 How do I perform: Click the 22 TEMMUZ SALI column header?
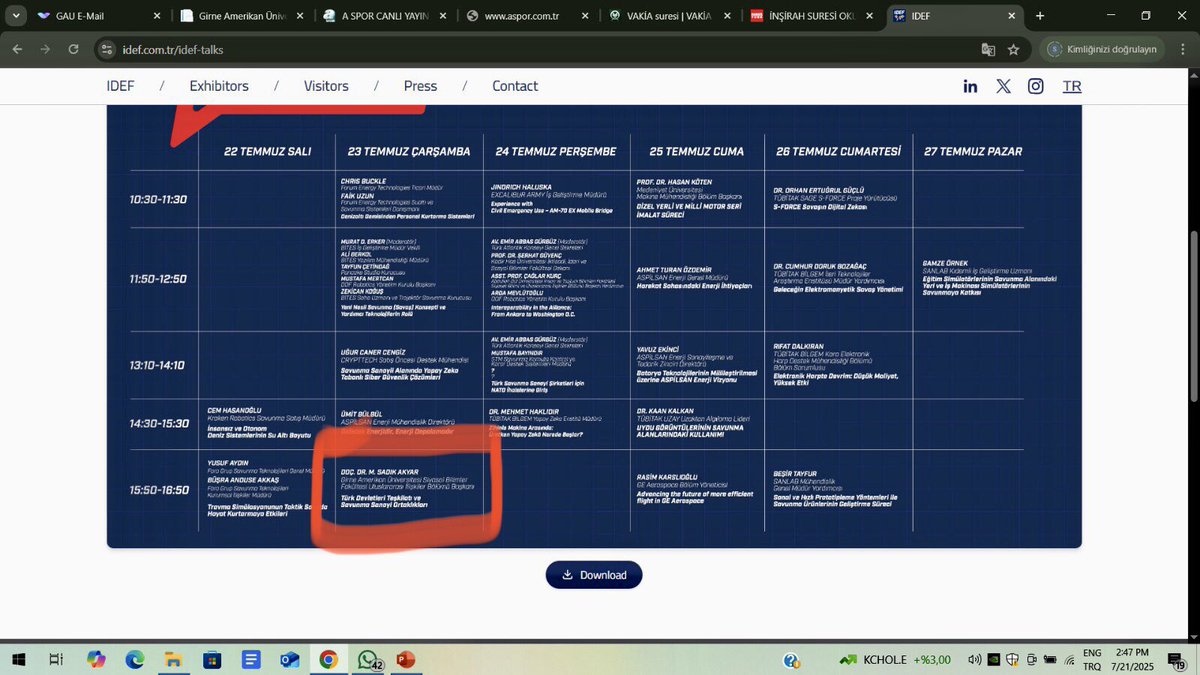(x=267, y=152)
